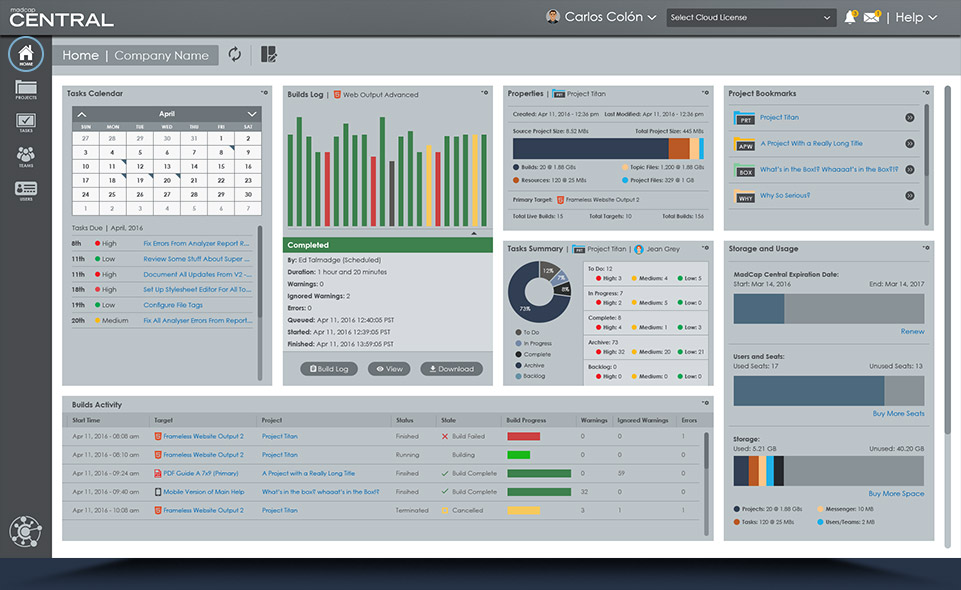This screenshot has height=590, width=961.
Task: Click the Buy More Seats link
Action: pos(898,414)
